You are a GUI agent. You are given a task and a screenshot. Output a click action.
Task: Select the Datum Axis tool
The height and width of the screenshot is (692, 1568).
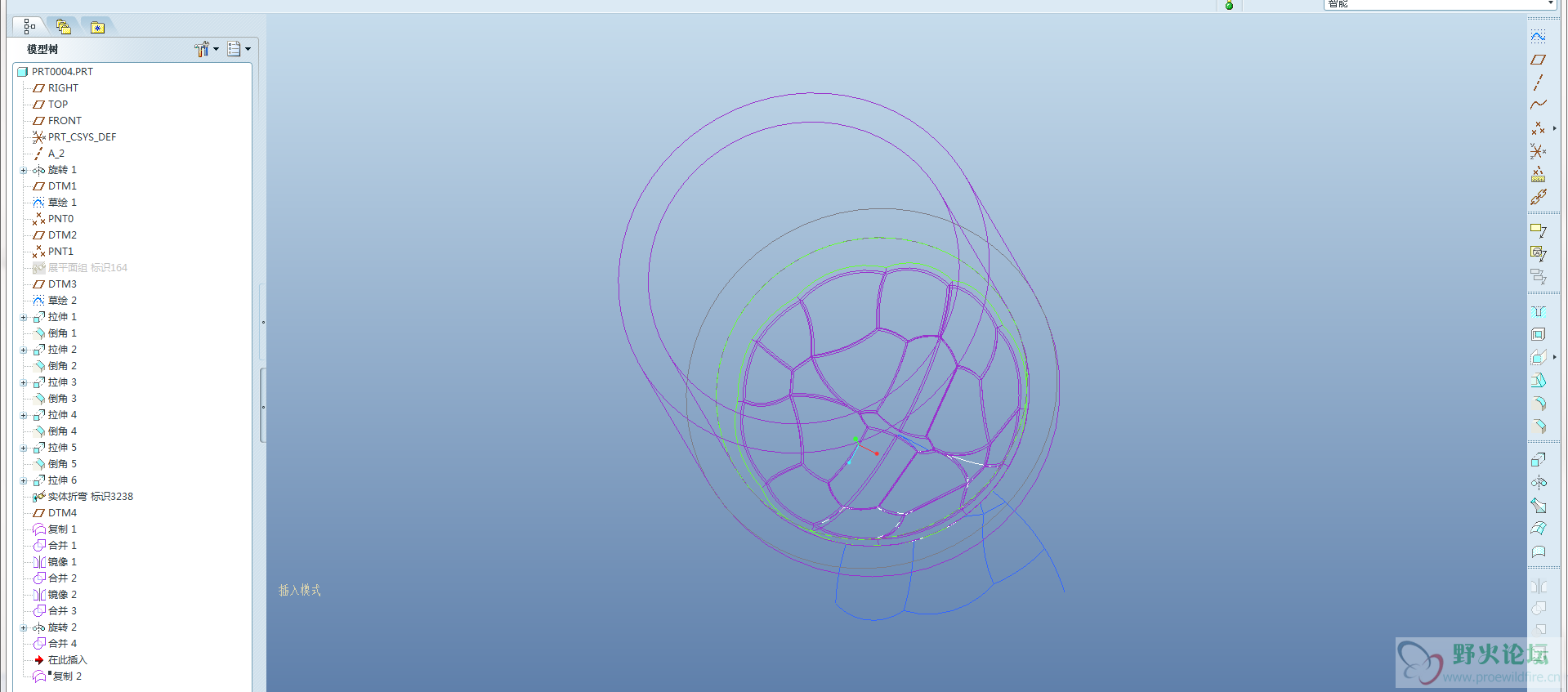click(1538, 83)
